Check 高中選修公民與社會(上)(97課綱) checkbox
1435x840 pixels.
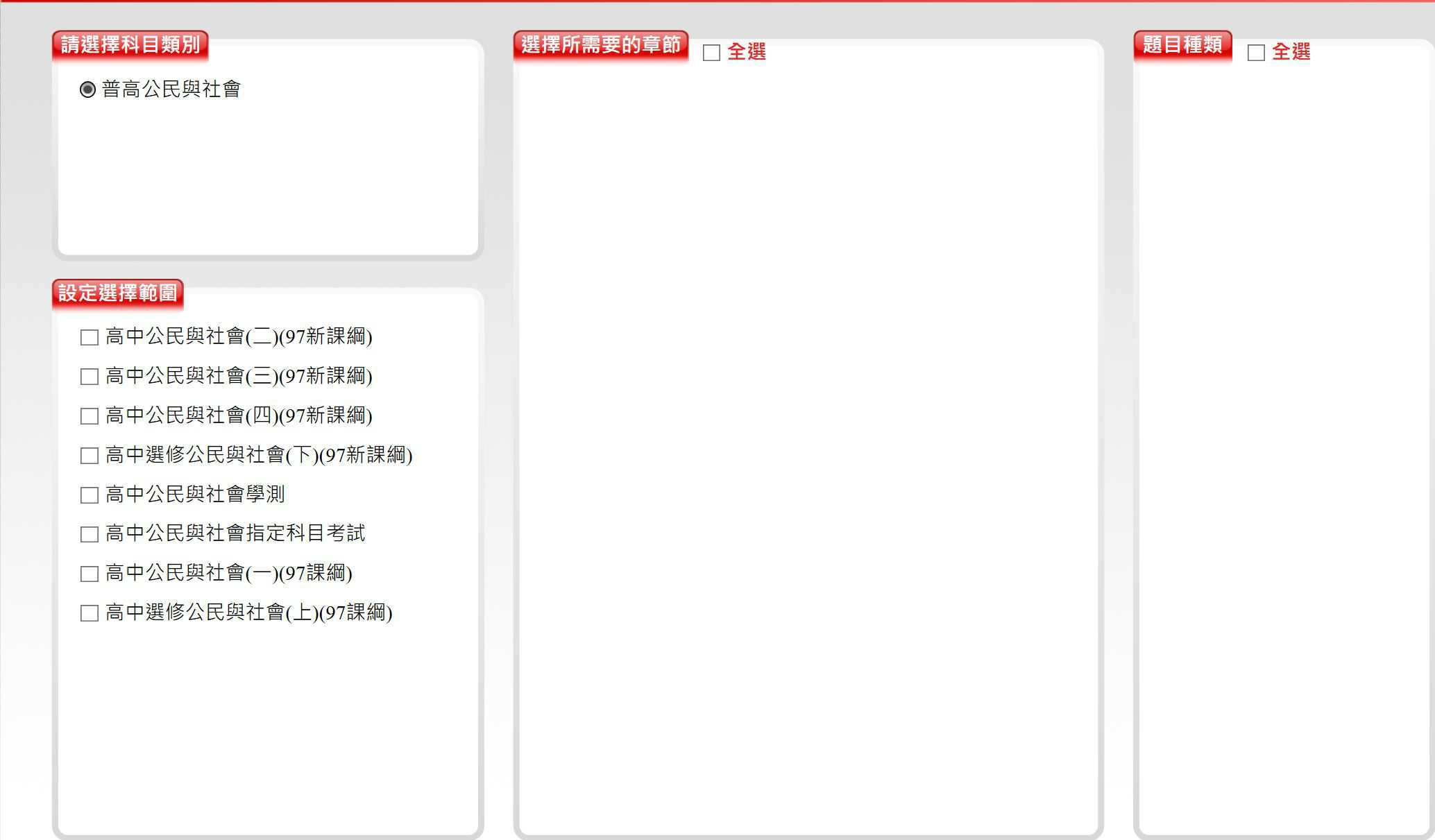click(x=90, y=613)
